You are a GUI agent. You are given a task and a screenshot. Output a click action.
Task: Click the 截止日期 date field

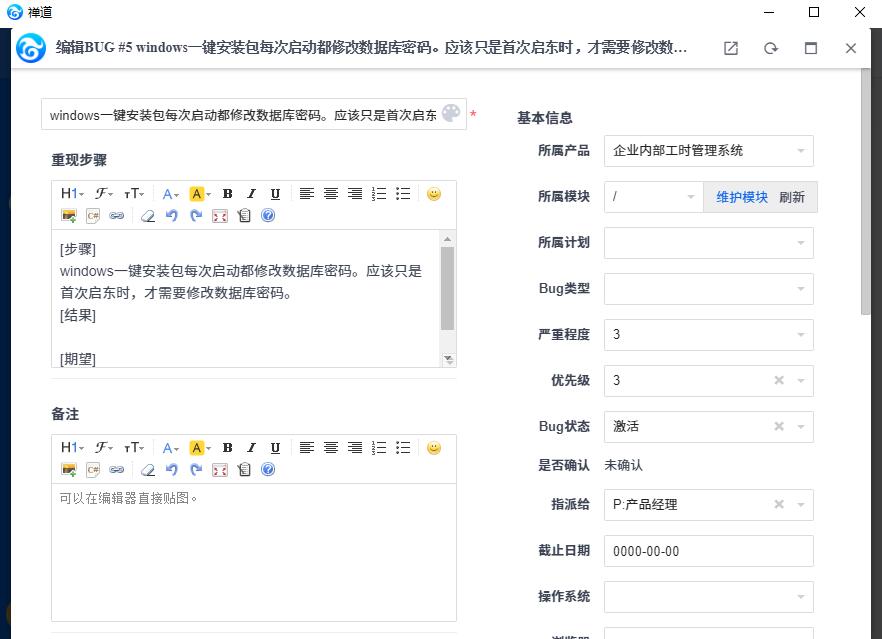[x=709, y=551]
